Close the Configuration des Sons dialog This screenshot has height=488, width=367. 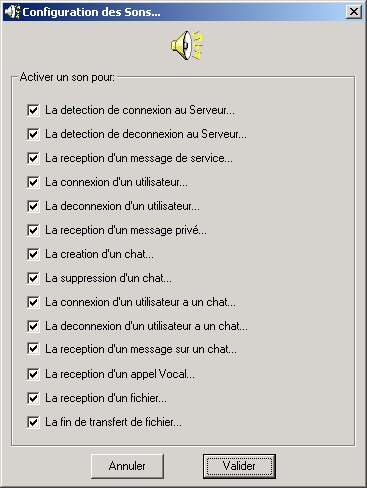[354, 12]
